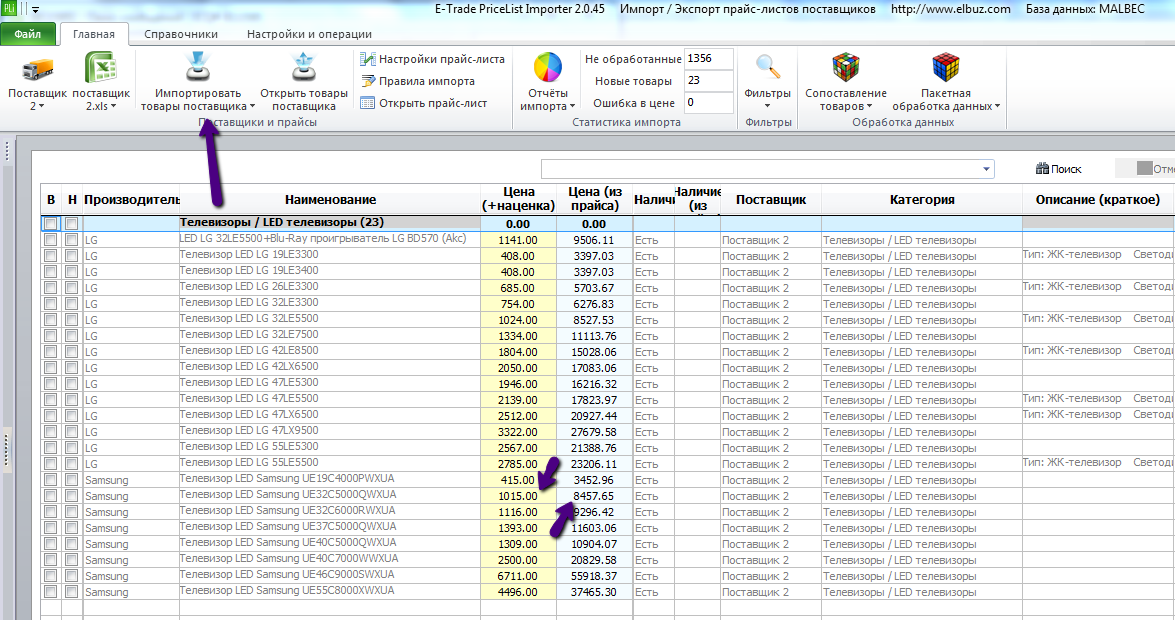Click the price cell 1141.00
1175x620 pixels.
pyautogui.click(x=519, y=240)
